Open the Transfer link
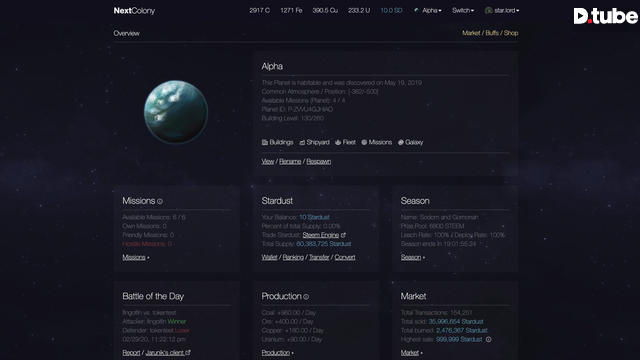 tap(319, 258)
